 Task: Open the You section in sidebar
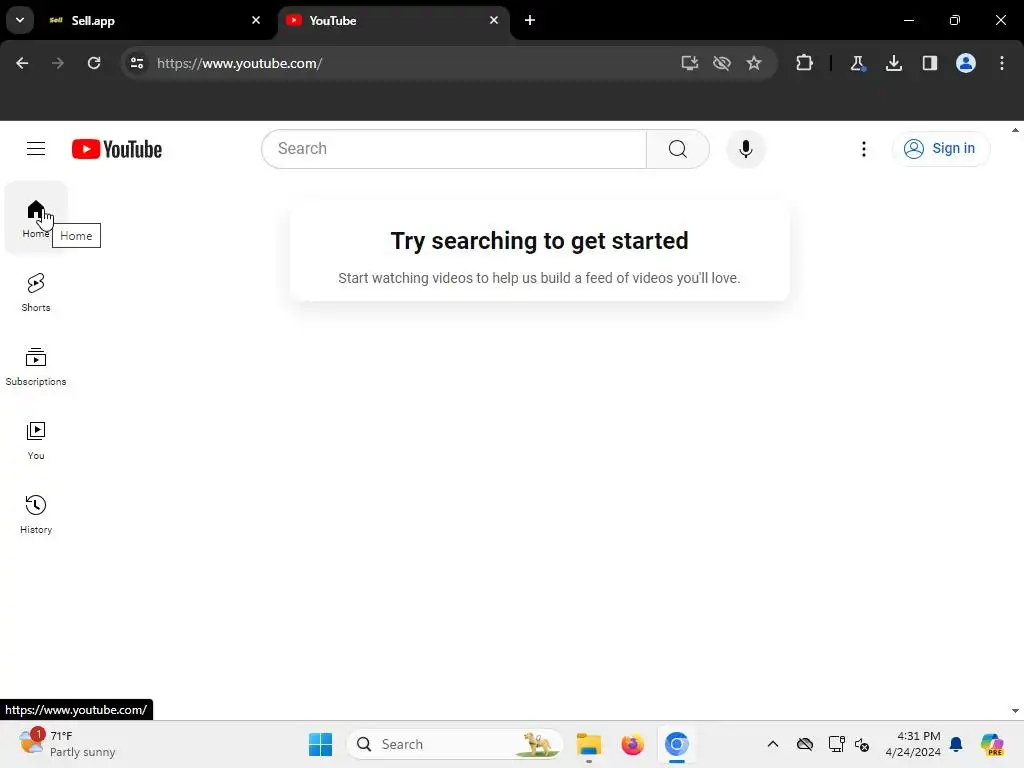(x=36, y=440)
